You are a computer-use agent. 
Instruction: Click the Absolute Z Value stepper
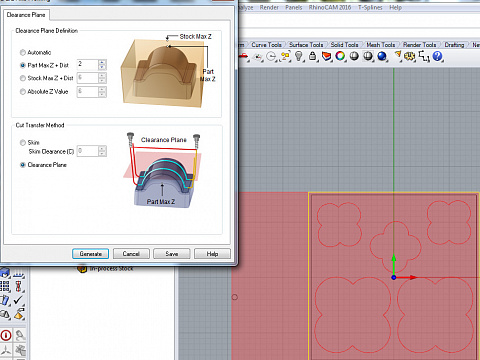(x=102, y=92)
